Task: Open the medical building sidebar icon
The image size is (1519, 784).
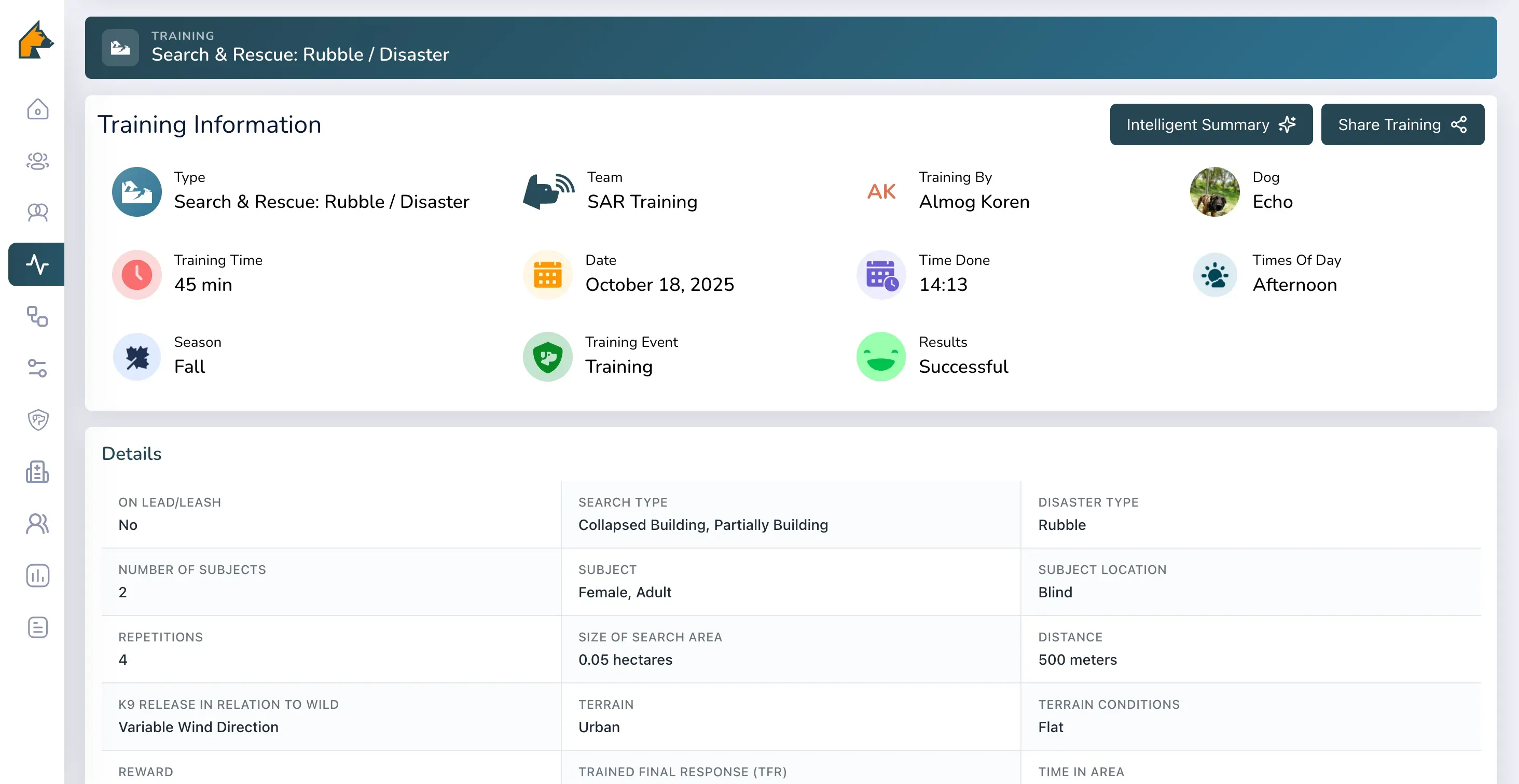Action: [37, 471]
